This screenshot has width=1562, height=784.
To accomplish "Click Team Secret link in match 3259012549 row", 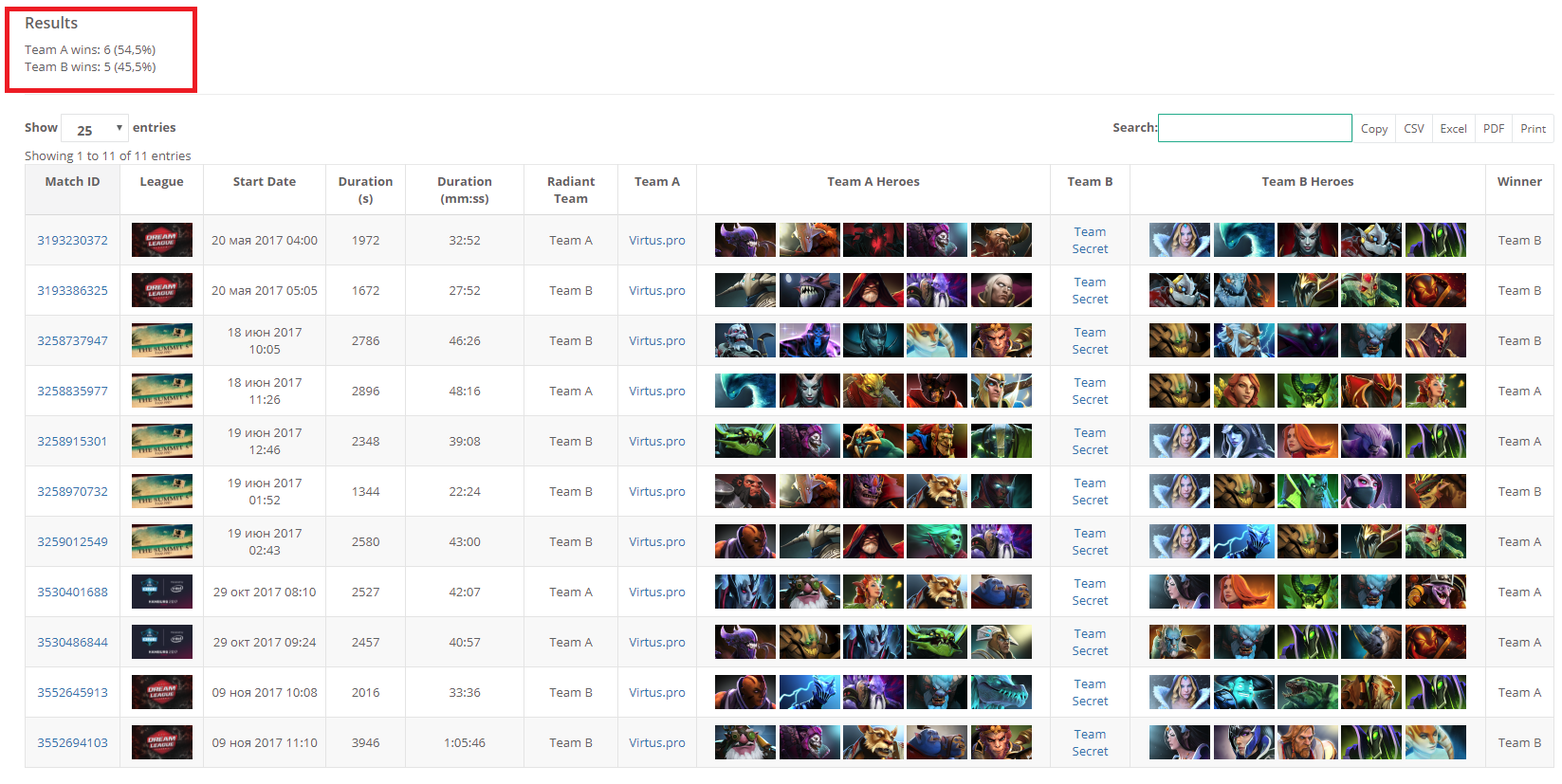I will pos(1090,541).
